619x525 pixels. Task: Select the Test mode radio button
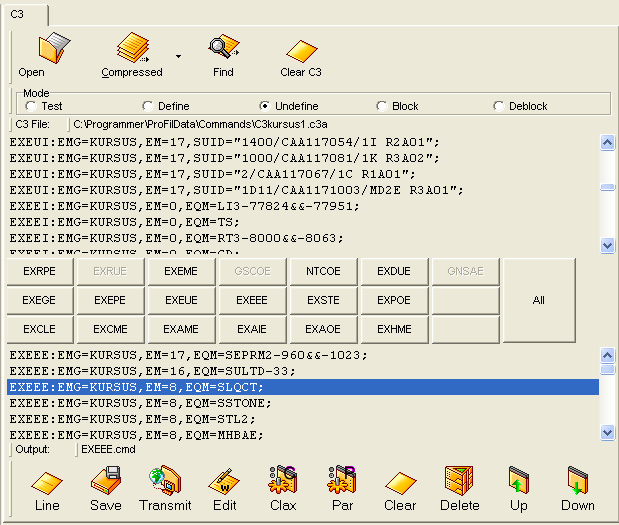coord(31,106)
